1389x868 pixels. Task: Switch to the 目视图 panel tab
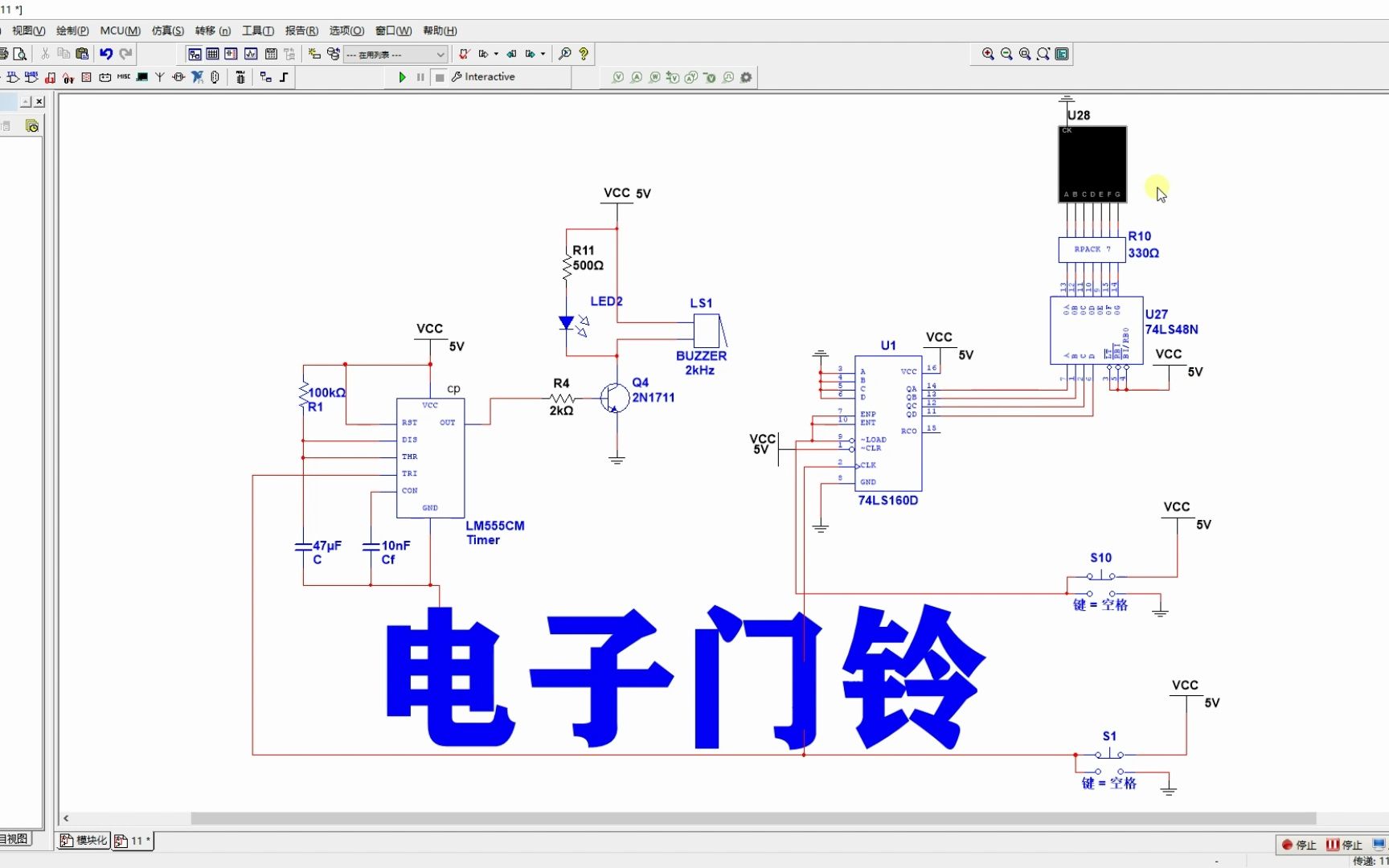15,839
